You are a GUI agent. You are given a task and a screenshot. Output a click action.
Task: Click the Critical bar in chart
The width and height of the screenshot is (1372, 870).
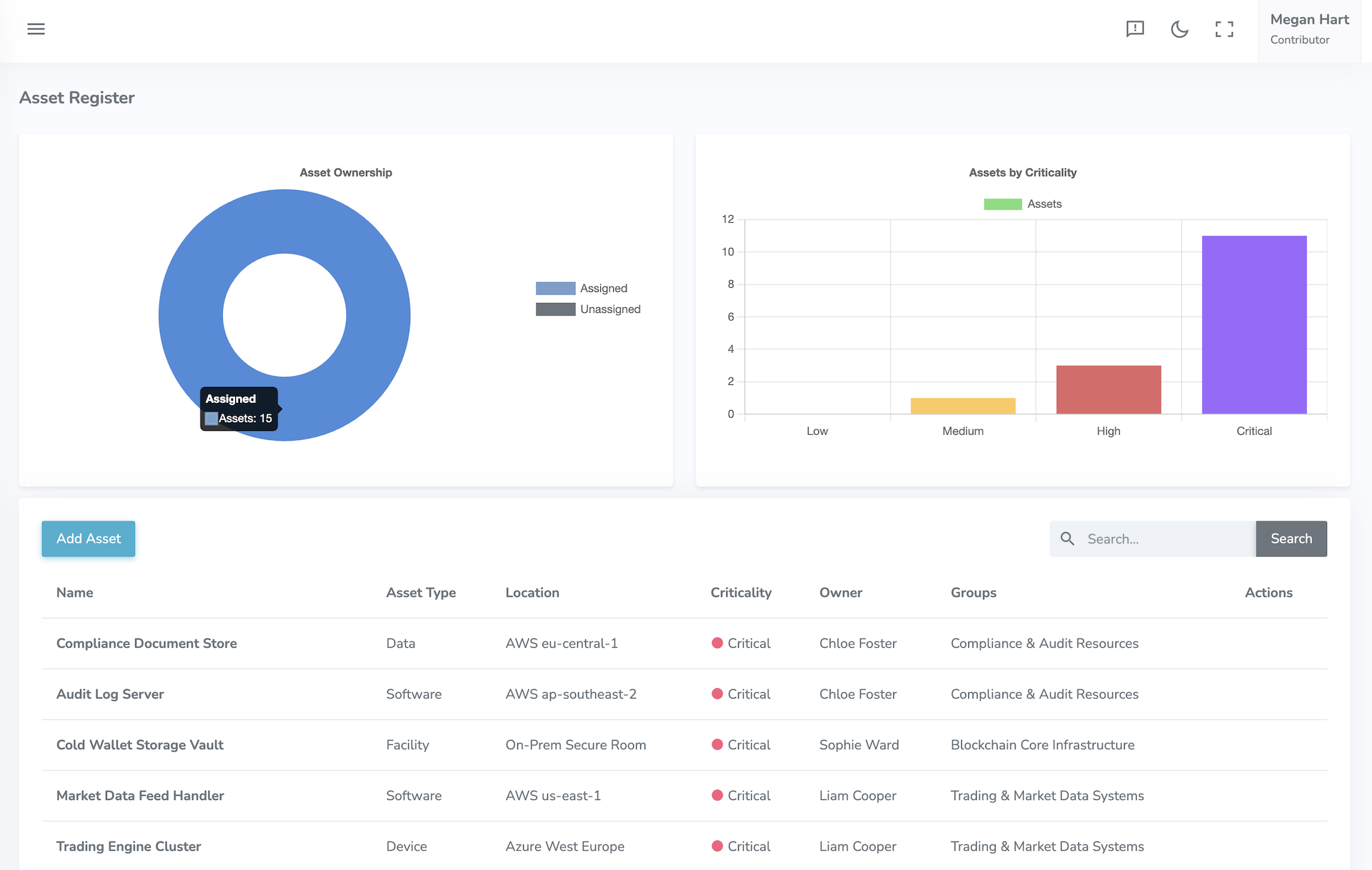tap(1254, 325)
